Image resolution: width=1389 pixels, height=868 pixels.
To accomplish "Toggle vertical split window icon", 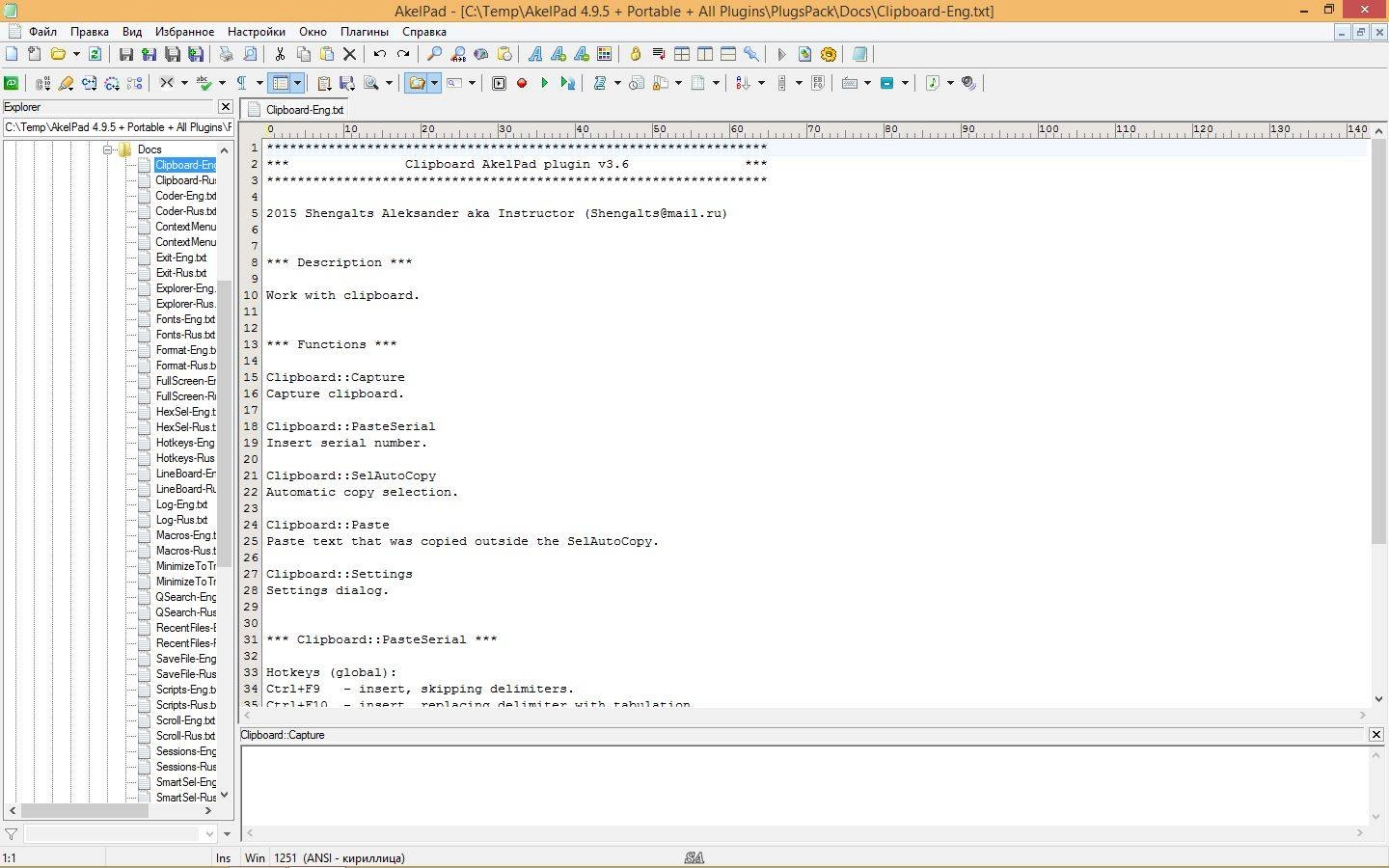I will coord(705,54).
